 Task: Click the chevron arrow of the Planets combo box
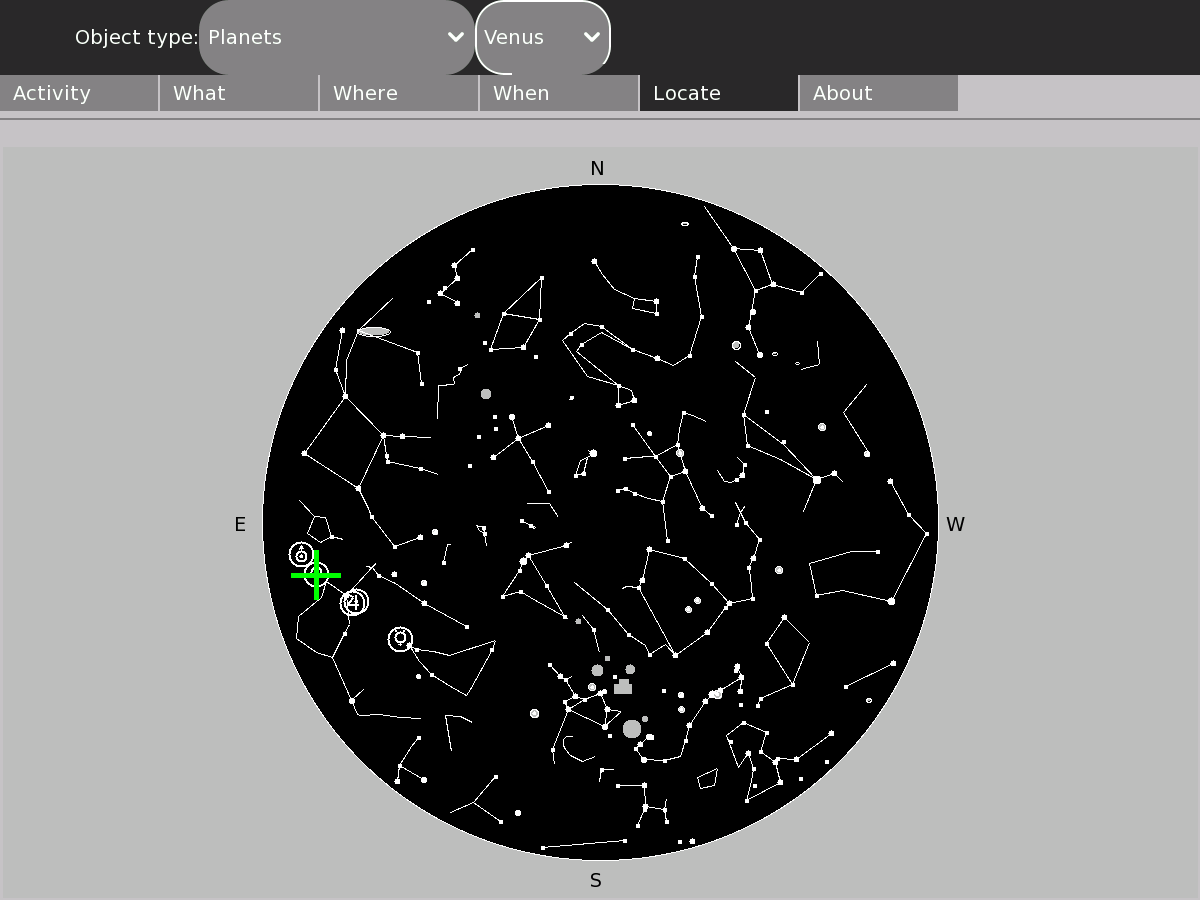point(456,37)
